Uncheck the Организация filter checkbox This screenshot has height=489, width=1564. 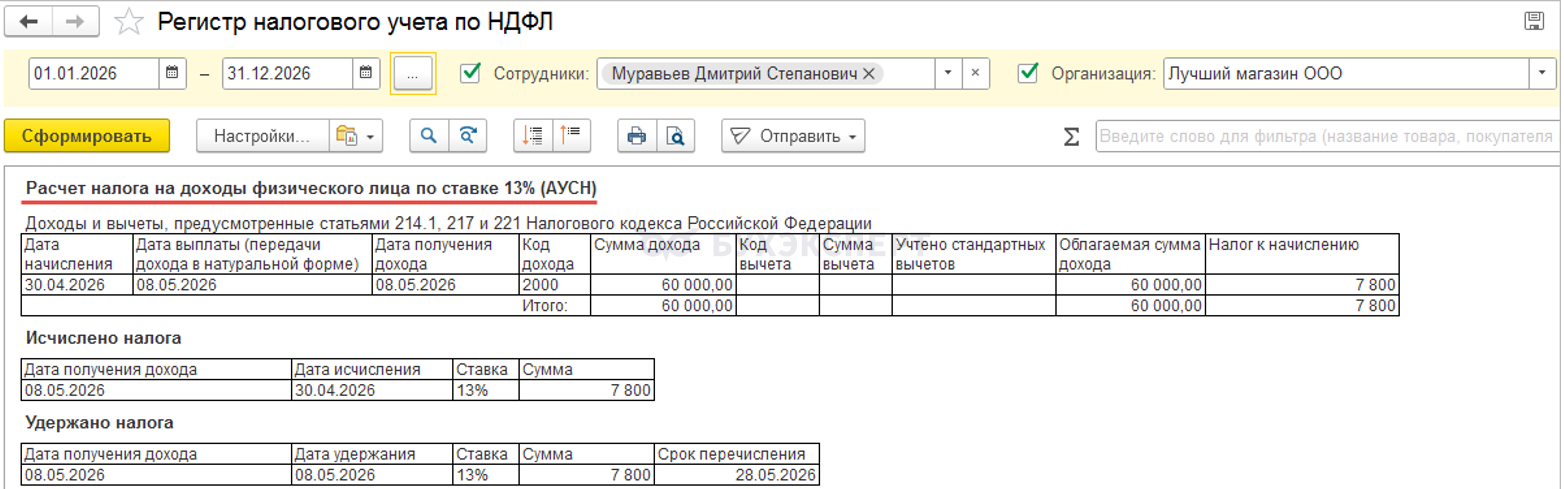pyautogui.click(x=1027, y=73)
